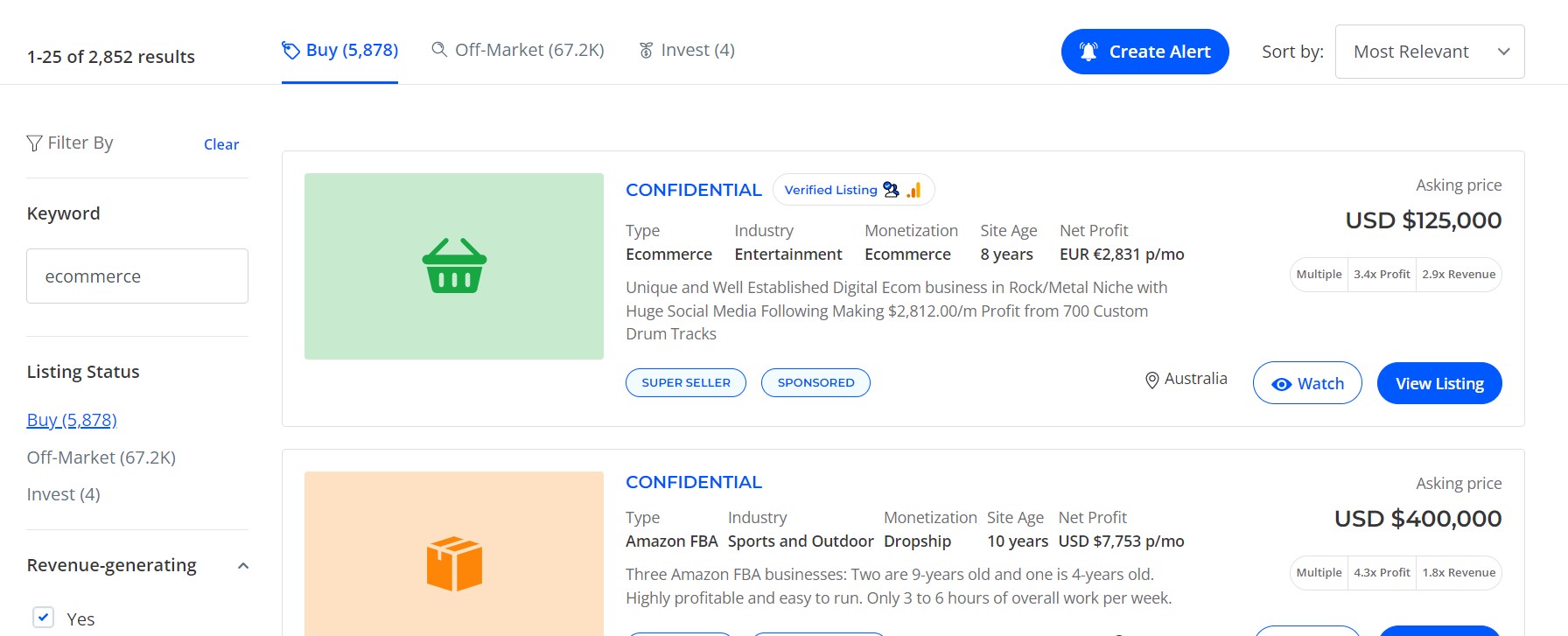Click the ecommerce keyword input field

(x=137, y=276)
